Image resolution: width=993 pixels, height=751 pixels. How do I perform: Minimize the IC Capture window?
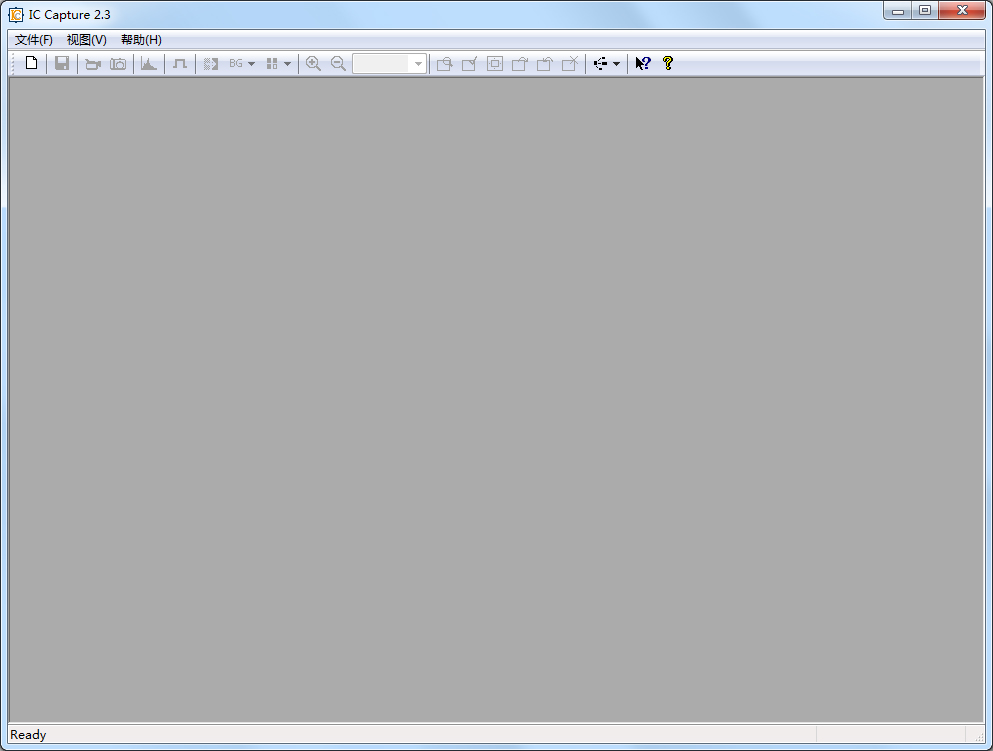(898, 11)
